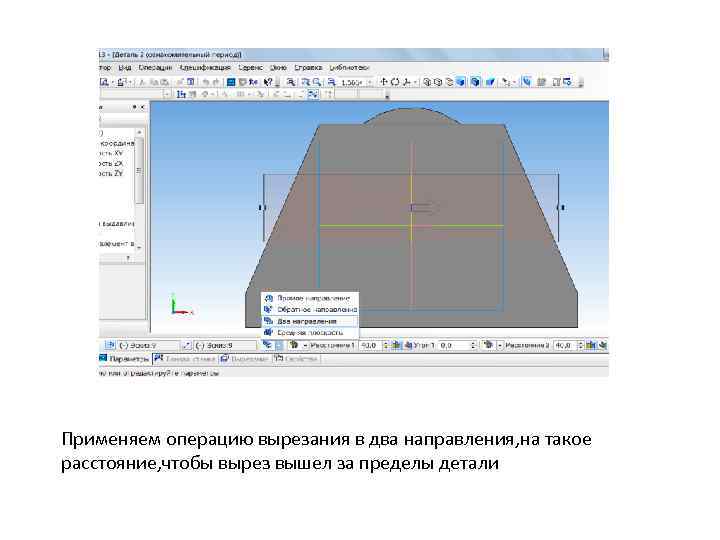
Task: Open dropdown arrow before Расстояние 1 label
Action: [305, 345]
